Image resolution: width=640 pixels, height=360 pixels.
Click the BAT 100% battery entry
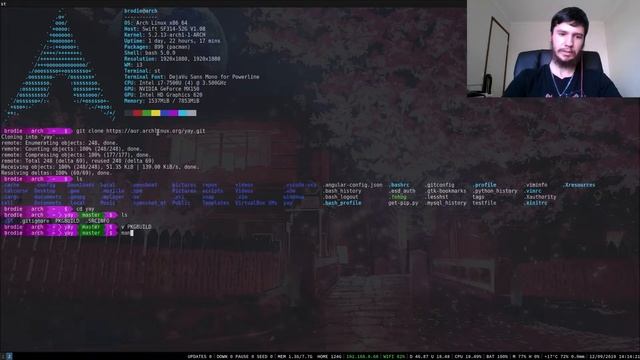496,356
